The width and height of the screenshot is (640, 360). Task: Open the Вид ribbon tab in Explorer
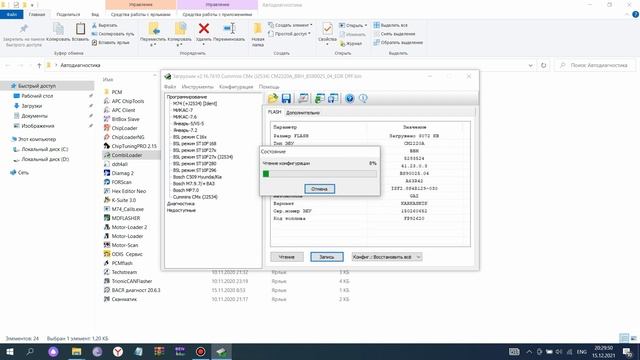click(x=95, y=14)
